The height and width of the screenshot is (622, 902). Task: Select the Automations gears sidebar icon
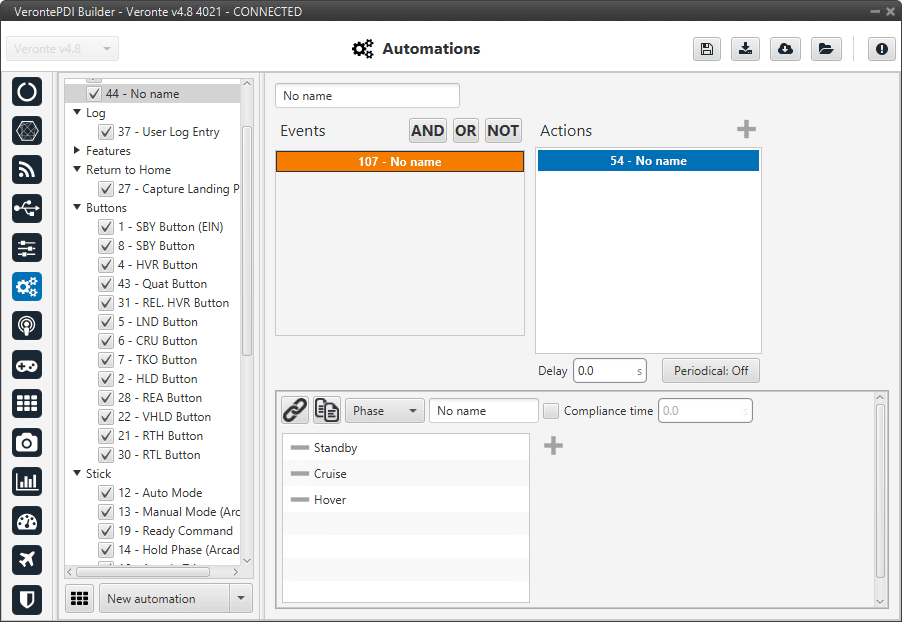(27, 287)
